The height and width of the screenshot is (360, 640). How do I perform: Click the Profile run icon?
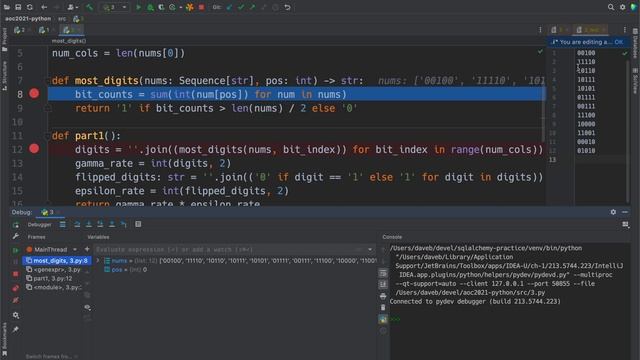(172, 7)
